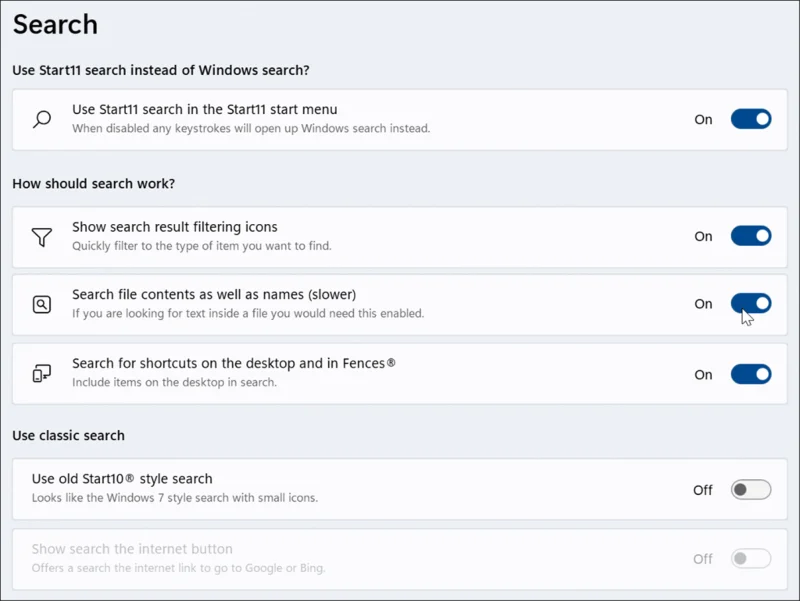This screenshot has height=601, width=800.
Task: Disable desktop and Fences shortcuts search toggle
Action: point(751,374)
